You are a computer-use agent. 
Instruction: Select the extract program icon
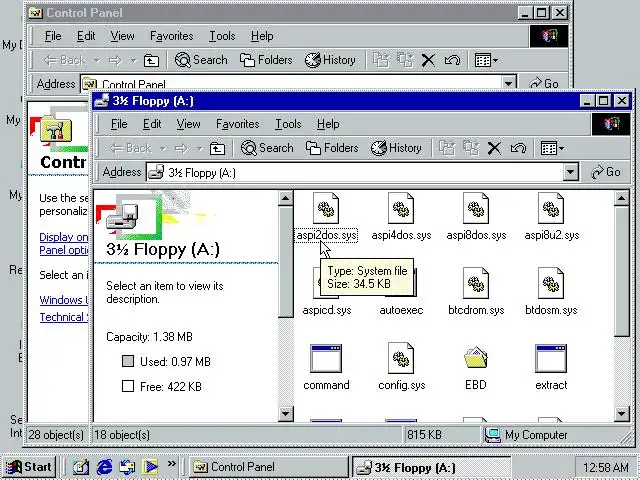point(551,358)
